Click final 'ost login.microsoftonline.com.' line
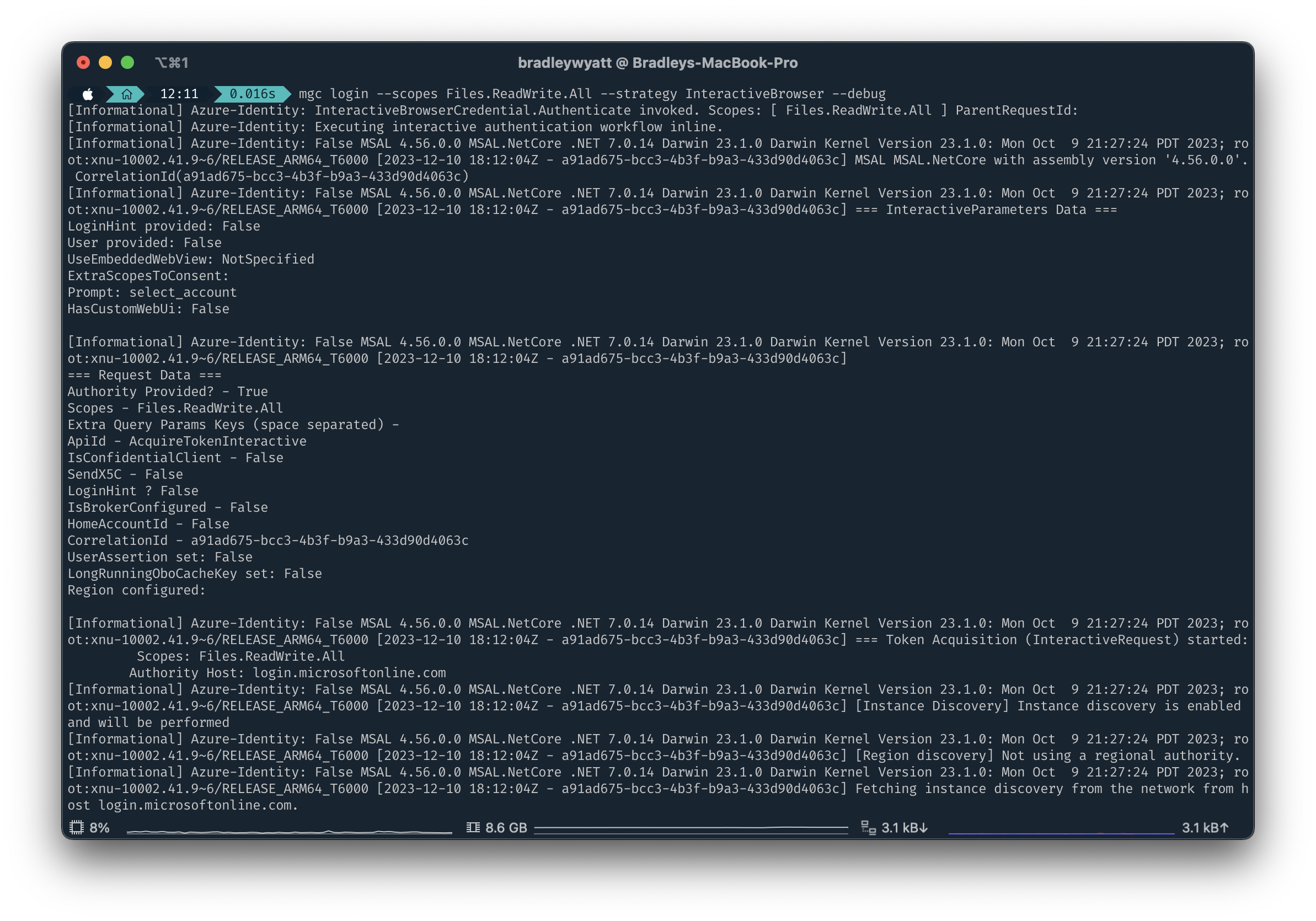Viewport: 1316px width, 921px height. (183, 806)
